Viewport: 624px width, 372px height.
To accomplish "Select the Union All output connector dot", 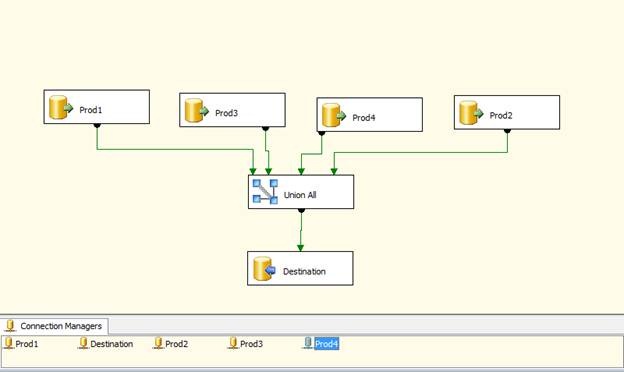I will click(x=301, y=210).
